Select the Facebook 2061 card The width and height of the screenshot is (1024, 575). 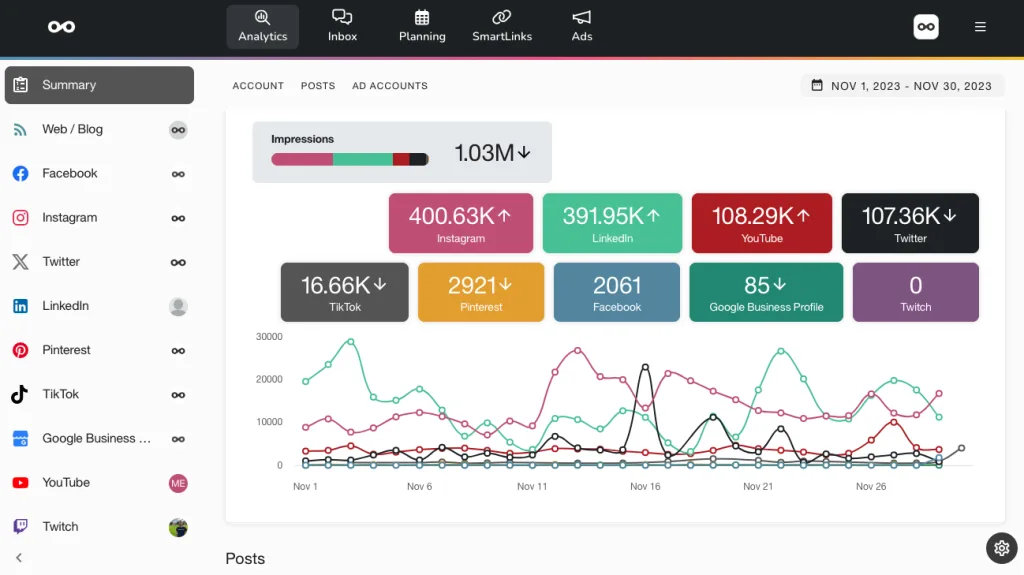(x=617, y=292)
